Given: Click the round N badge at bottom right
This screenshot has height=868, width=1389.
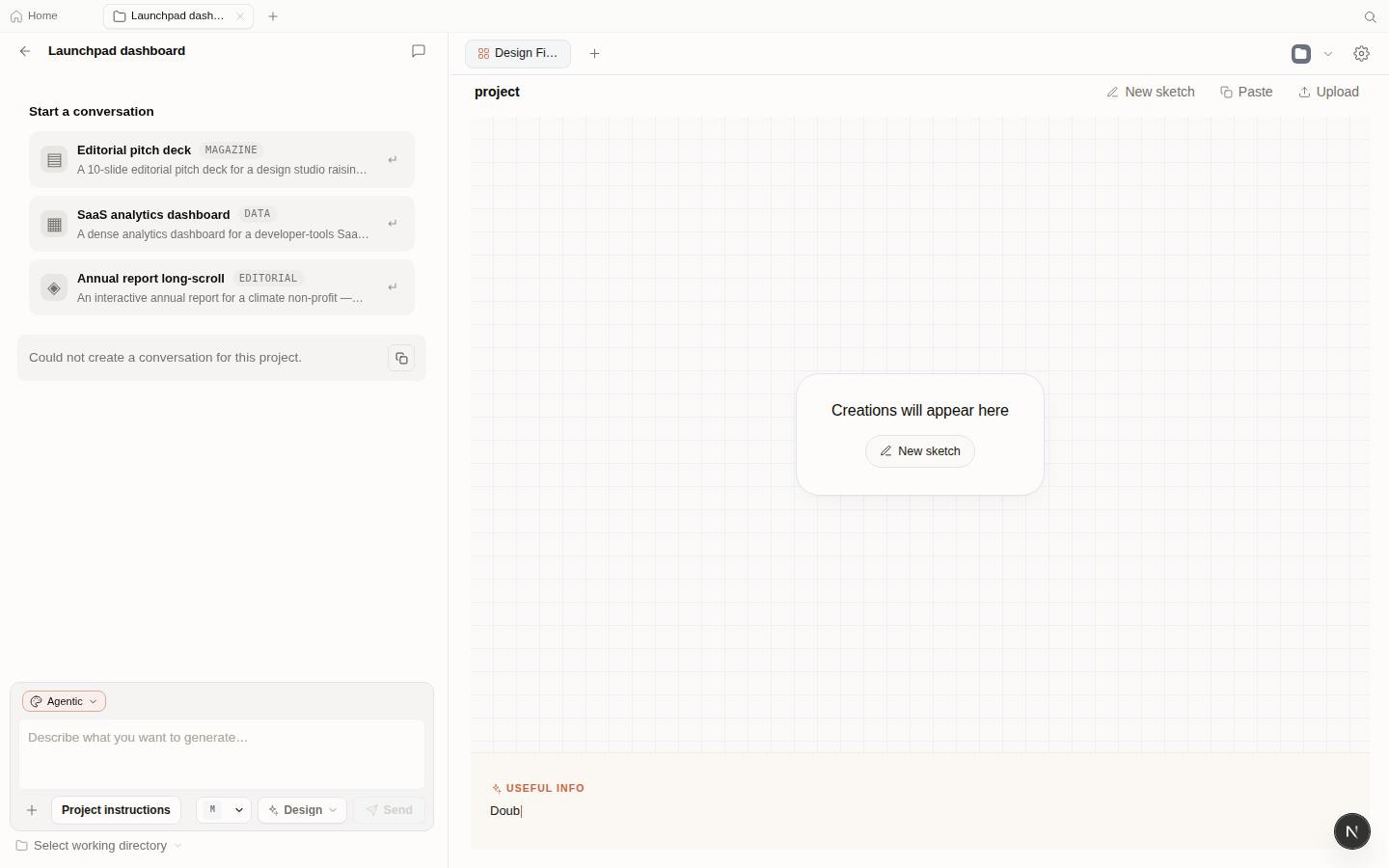Looking at the screenshot, I should coord(1352,831).
